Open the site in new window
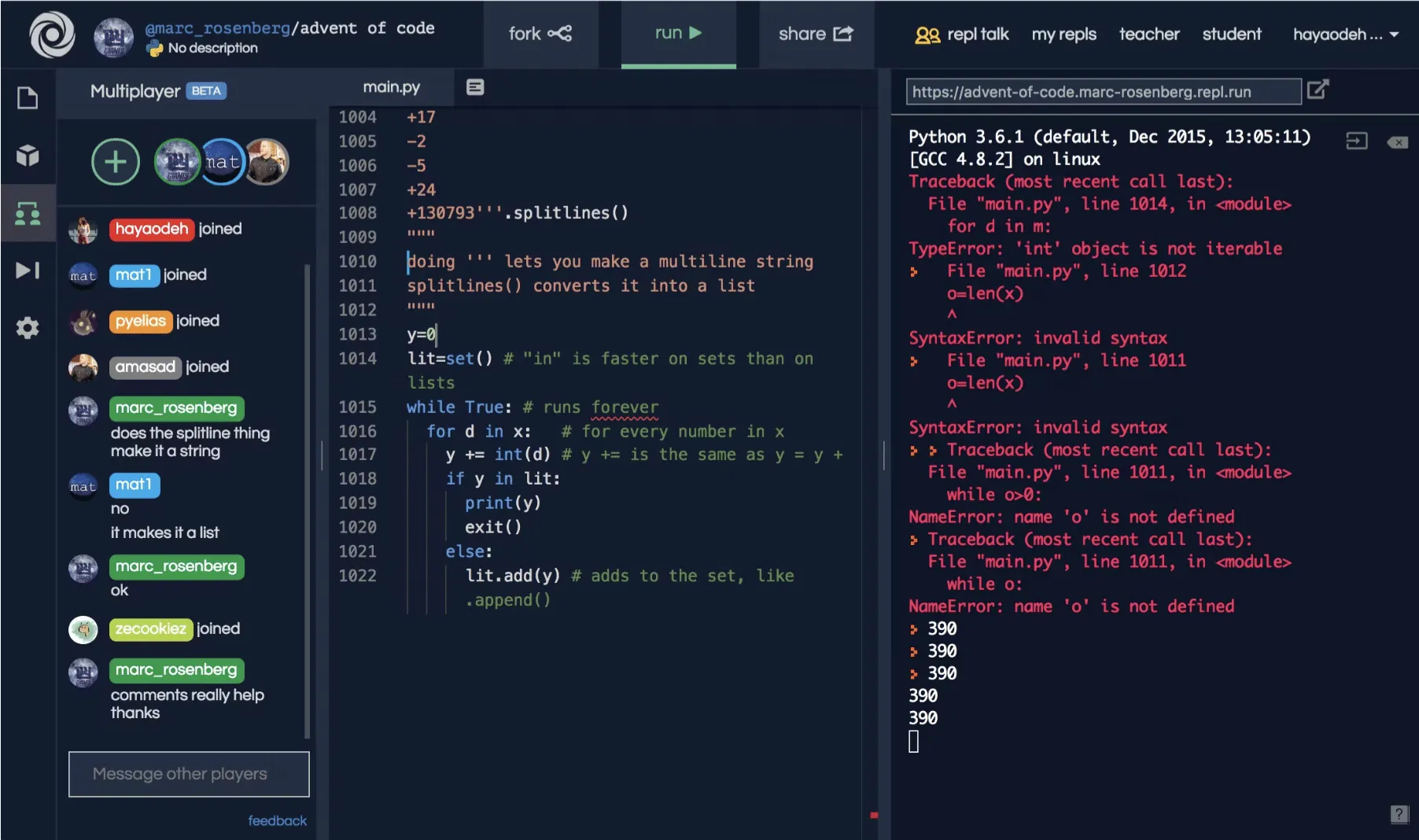The width and height of the screenshot is (1419, 840). [x=1318, y=90]
